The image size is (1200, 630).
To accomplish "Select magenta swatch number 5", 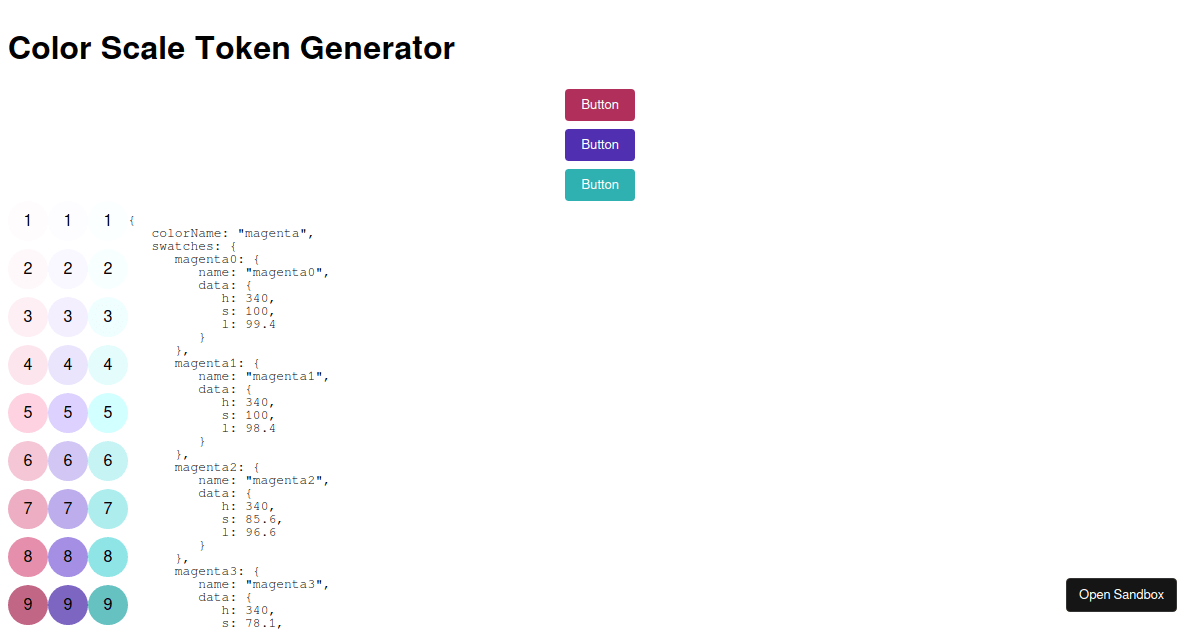I will [27, 412].
